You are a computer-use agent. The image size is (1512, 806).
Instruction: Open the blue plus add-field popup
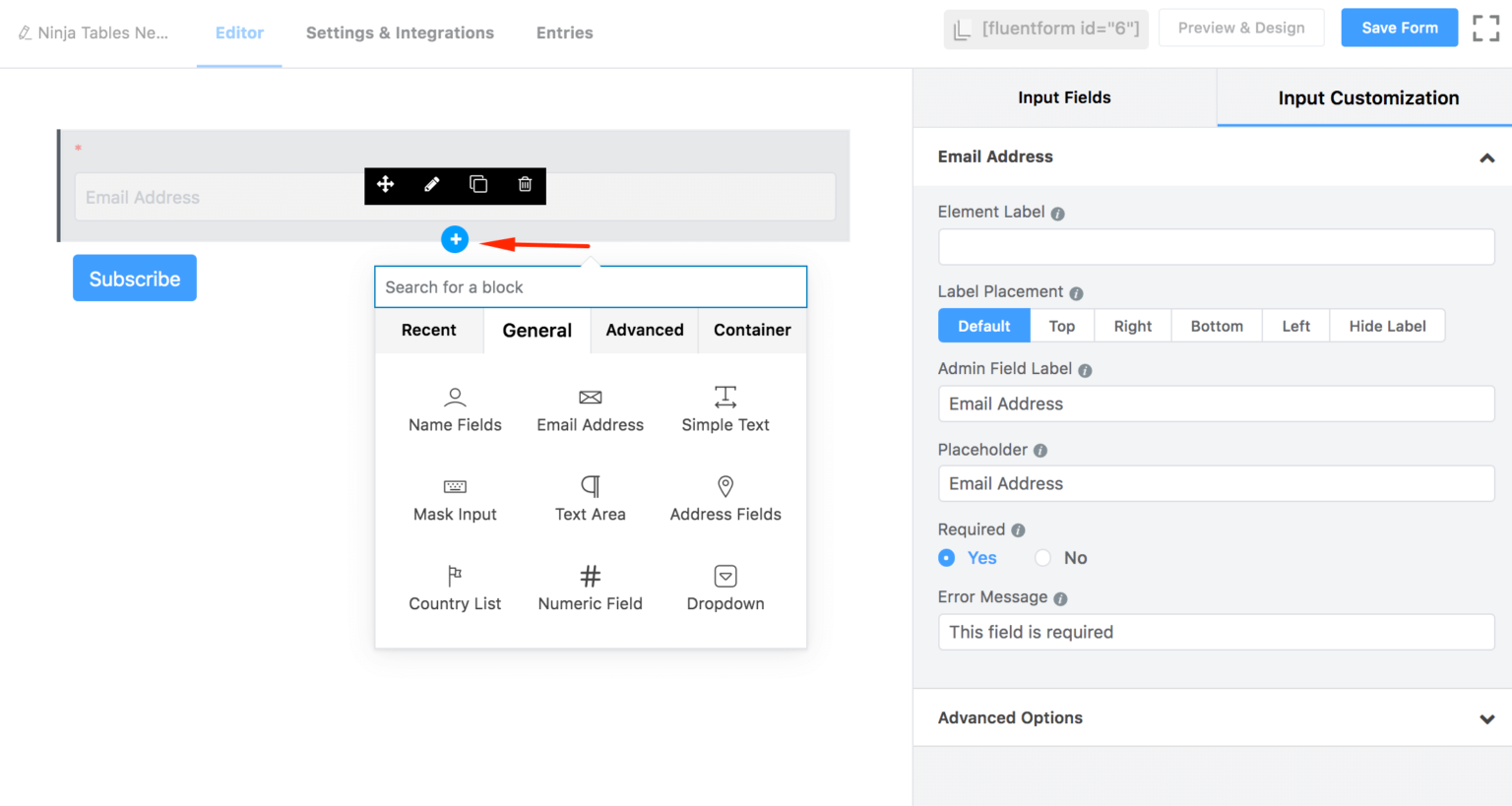pos(455,239)
